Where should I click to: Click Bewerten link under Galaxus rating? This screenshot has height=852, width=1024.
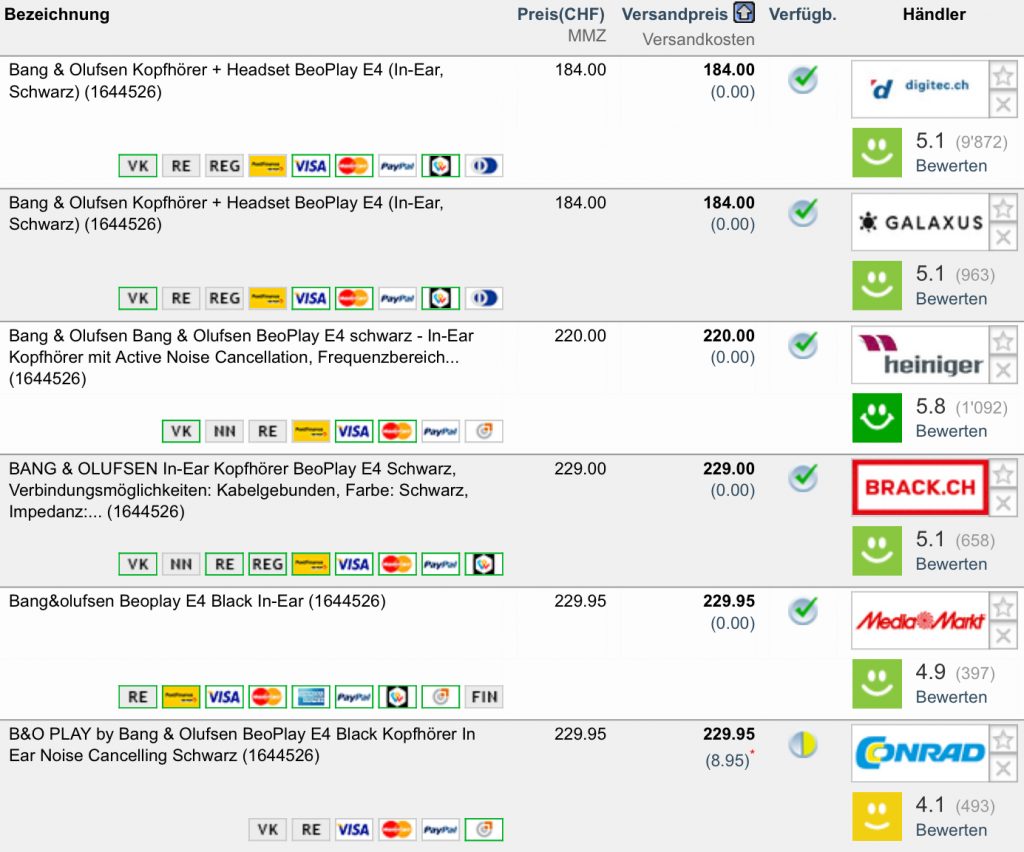[x=951, y=298]
